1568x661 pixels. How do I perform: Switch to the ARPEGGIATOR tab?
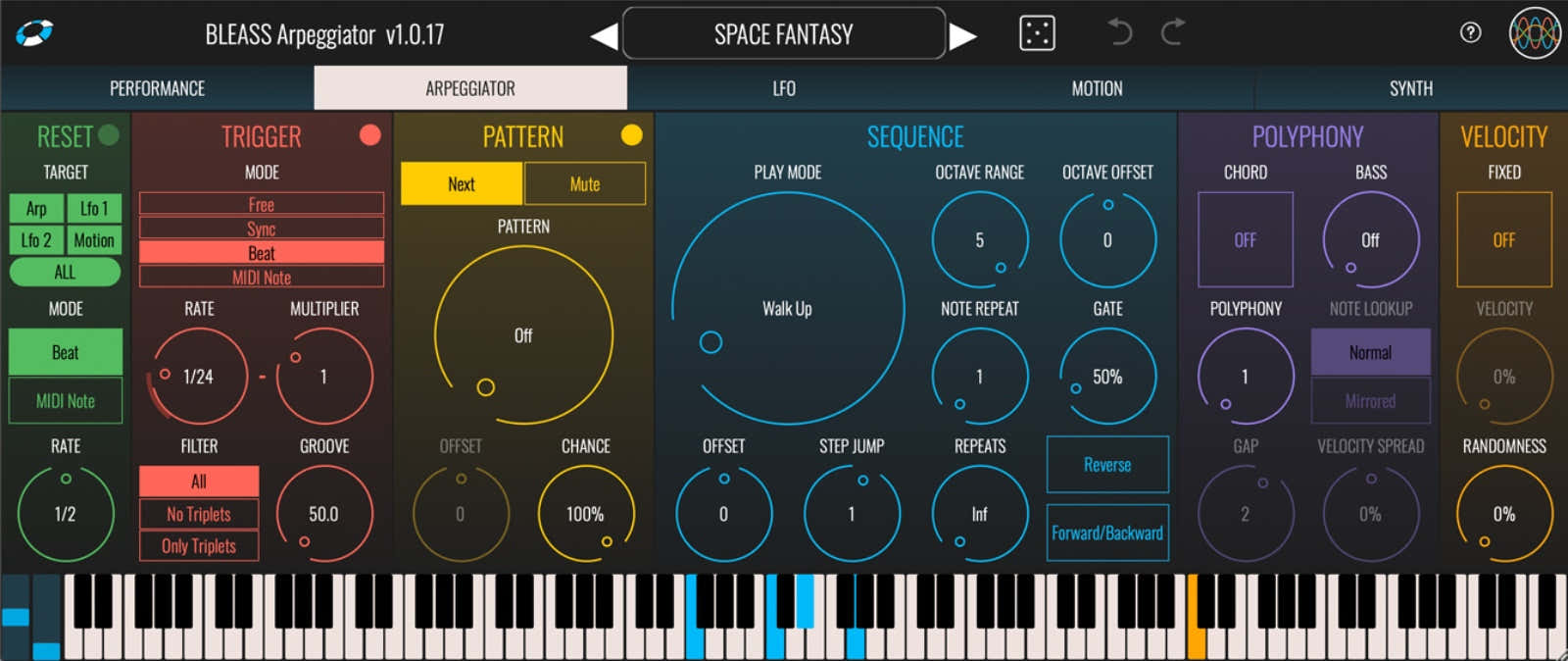point(470,88)
